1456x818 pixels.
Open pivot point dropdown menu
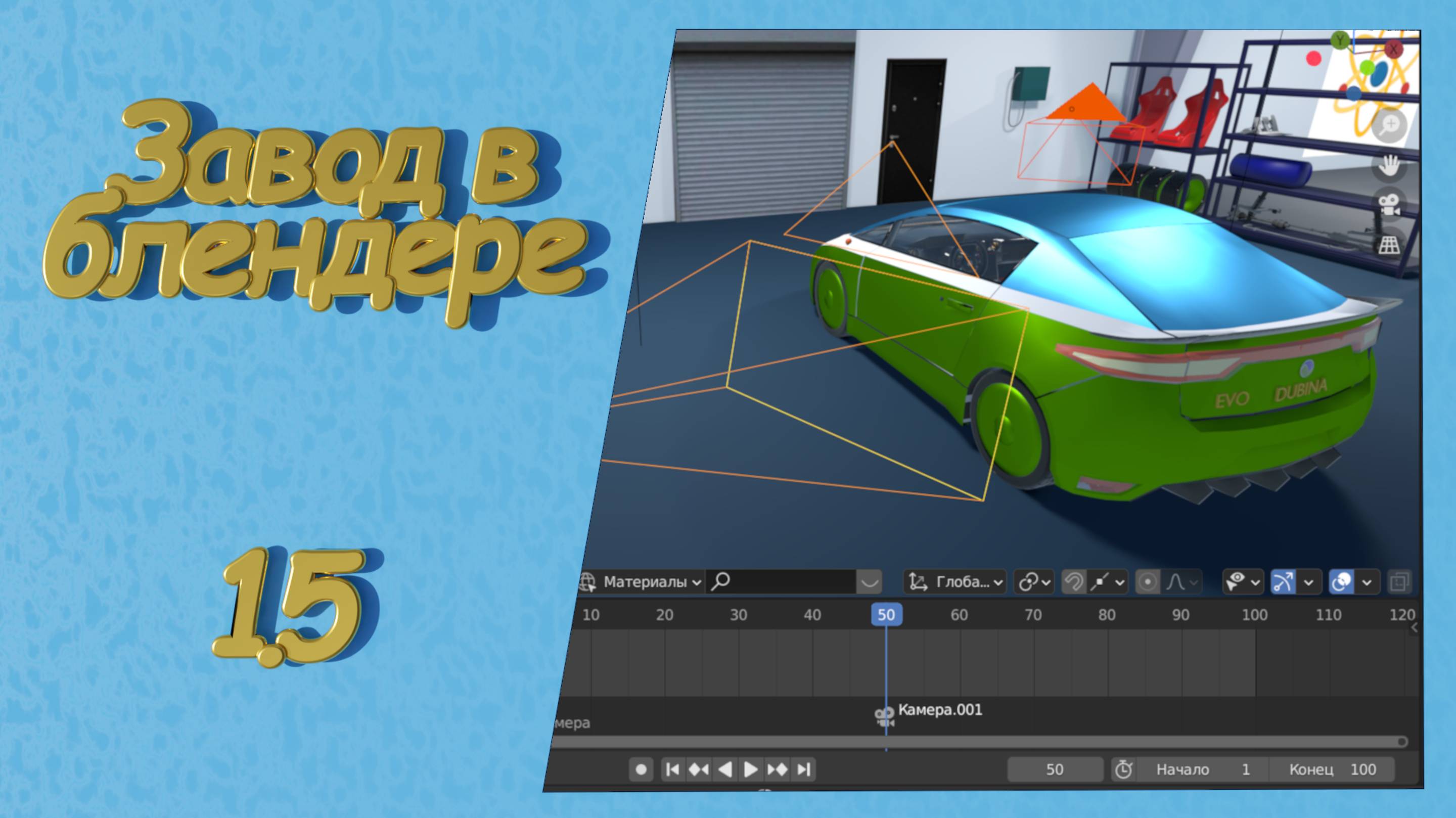click(1033, 582)
